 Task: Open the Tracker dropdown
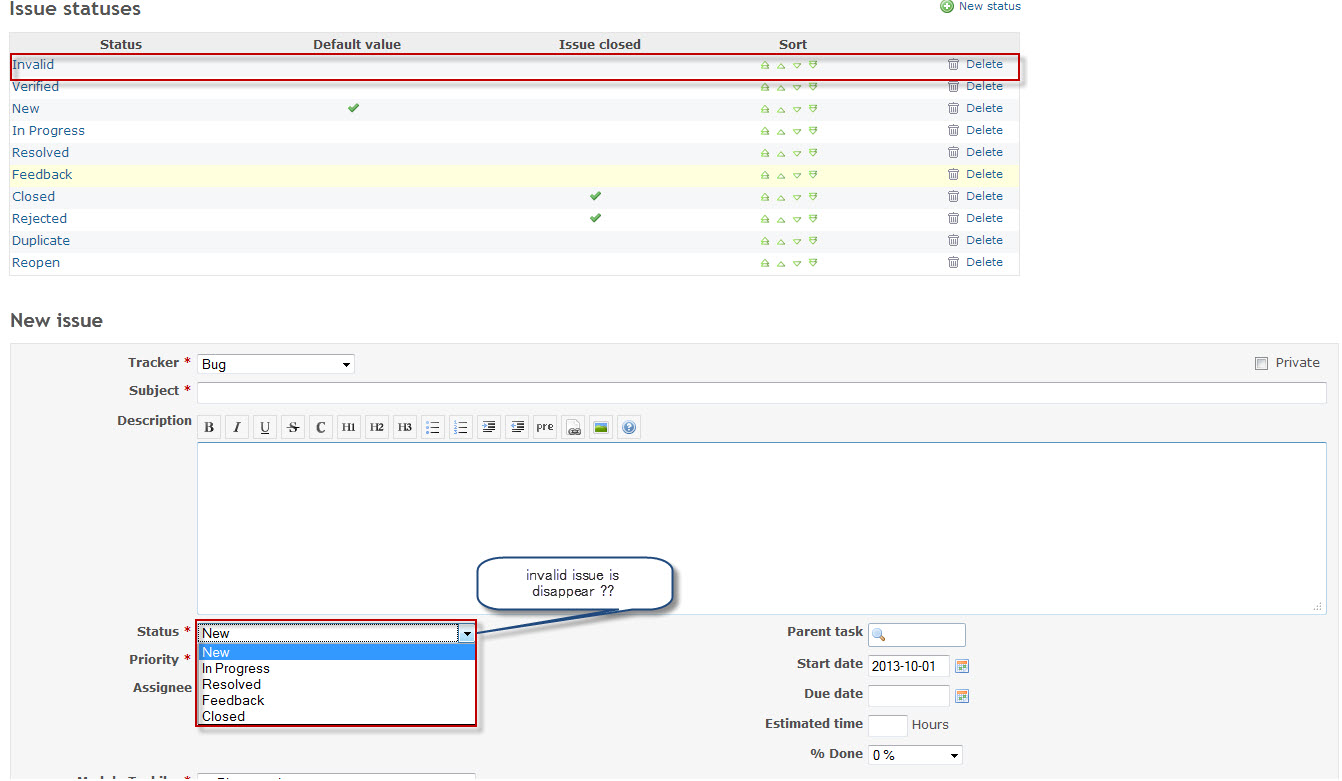click(x=275, y=364)
